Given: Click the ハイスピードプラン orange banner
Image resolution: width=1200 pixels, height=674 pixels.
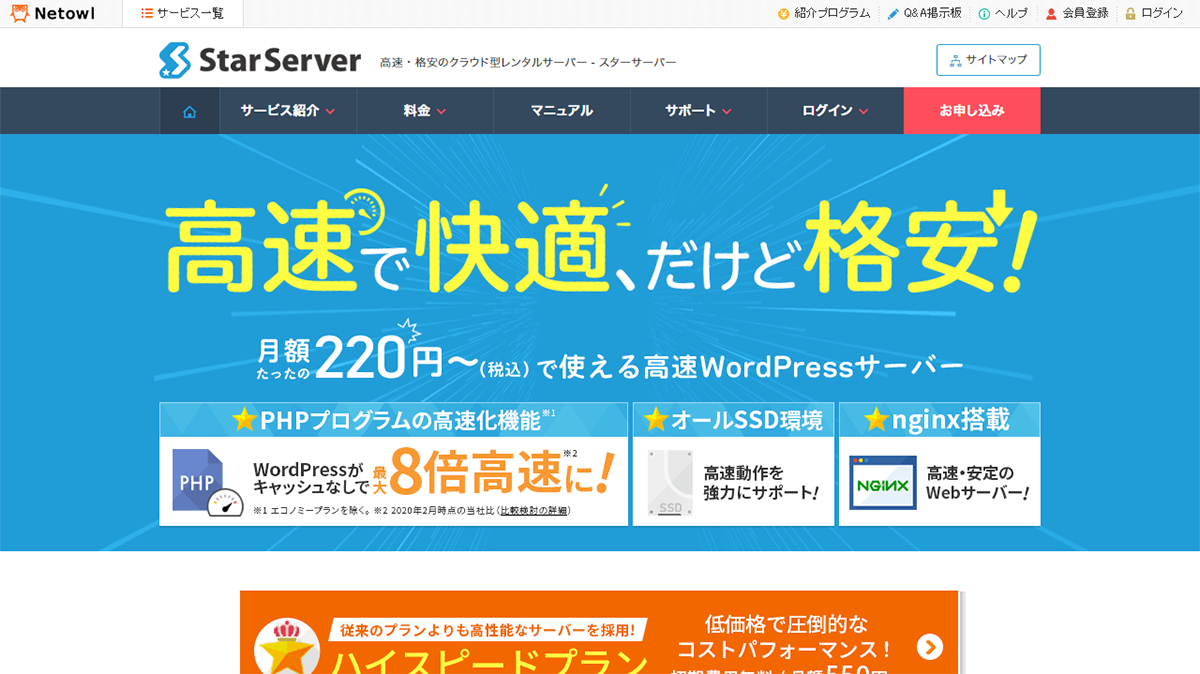Looking at the screenshot, I should [x=600, y=635].
